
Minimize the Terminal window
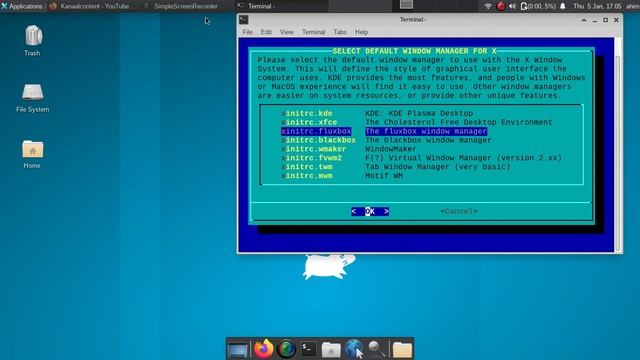(595, 20)
